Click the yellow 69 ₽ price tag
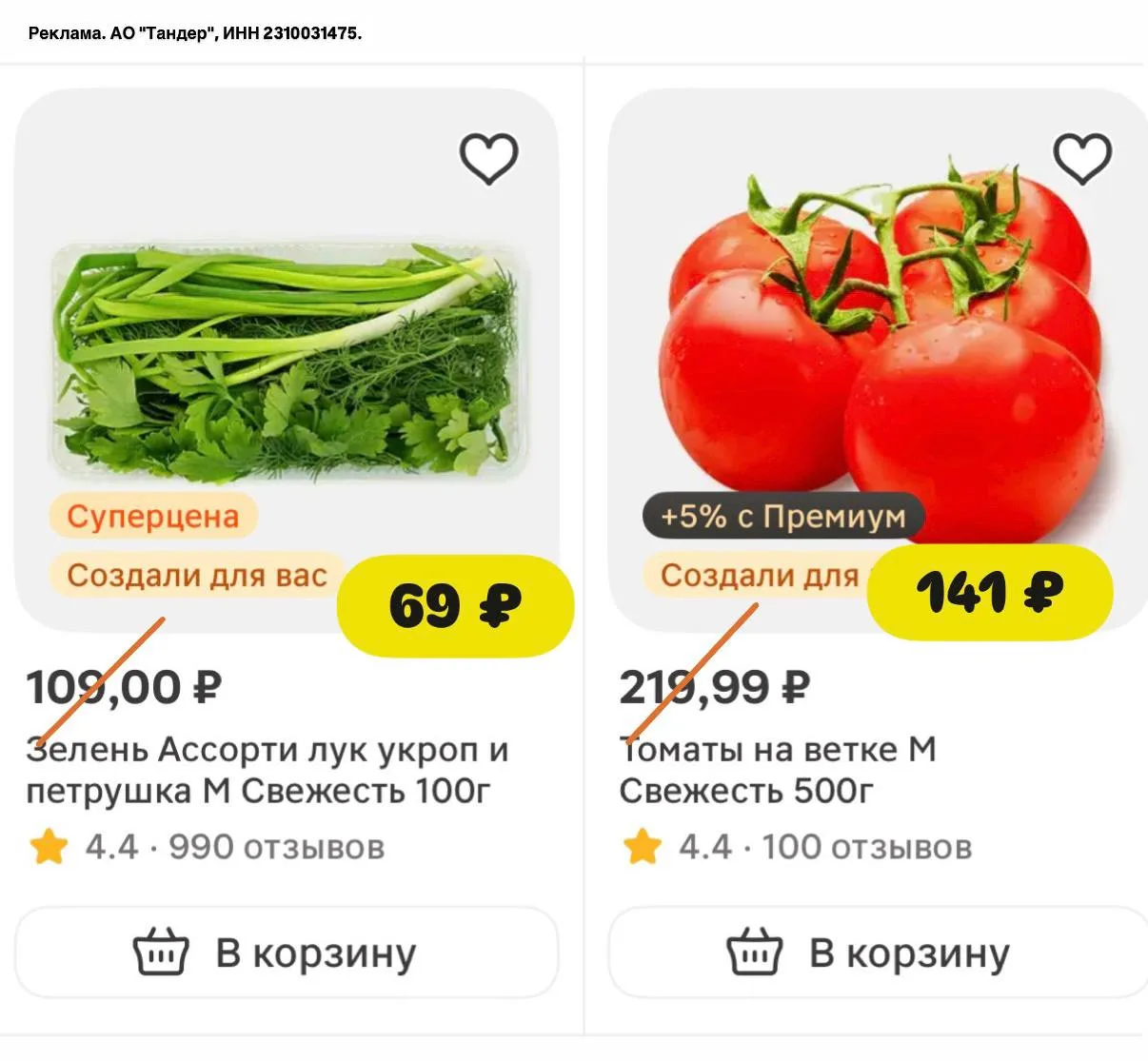The width and height of the screenshot is (1148, 1061). (x=455, y=605)
